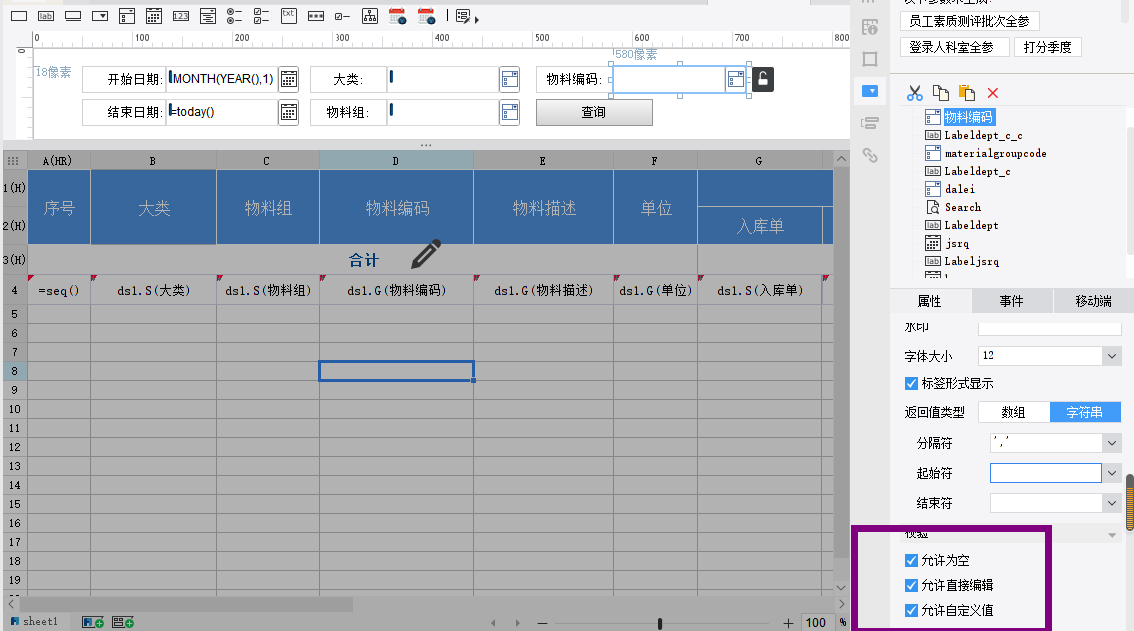Image resolution: width=1134 pixels, height=631 pixels.
Task: Expand the 分隔符 dropdown
Action: tap(1111, 442)
